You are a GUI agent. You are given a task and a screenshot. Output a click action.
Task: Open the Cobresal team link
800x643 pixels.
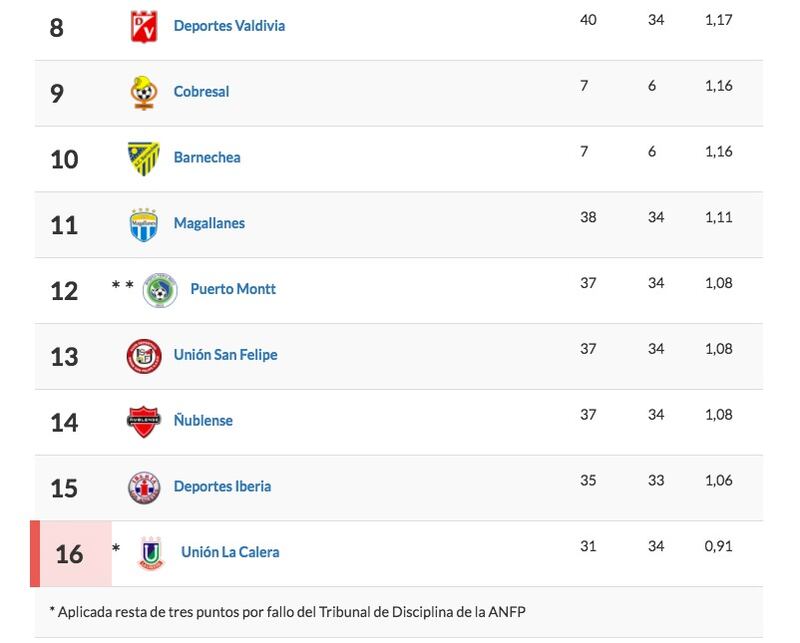click(x=201, y=92)
